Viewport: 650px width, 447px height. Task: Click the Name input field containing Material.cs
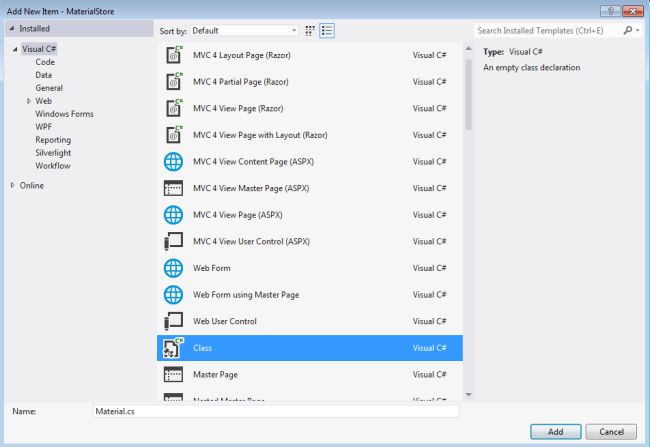click(x=276, y=411)
